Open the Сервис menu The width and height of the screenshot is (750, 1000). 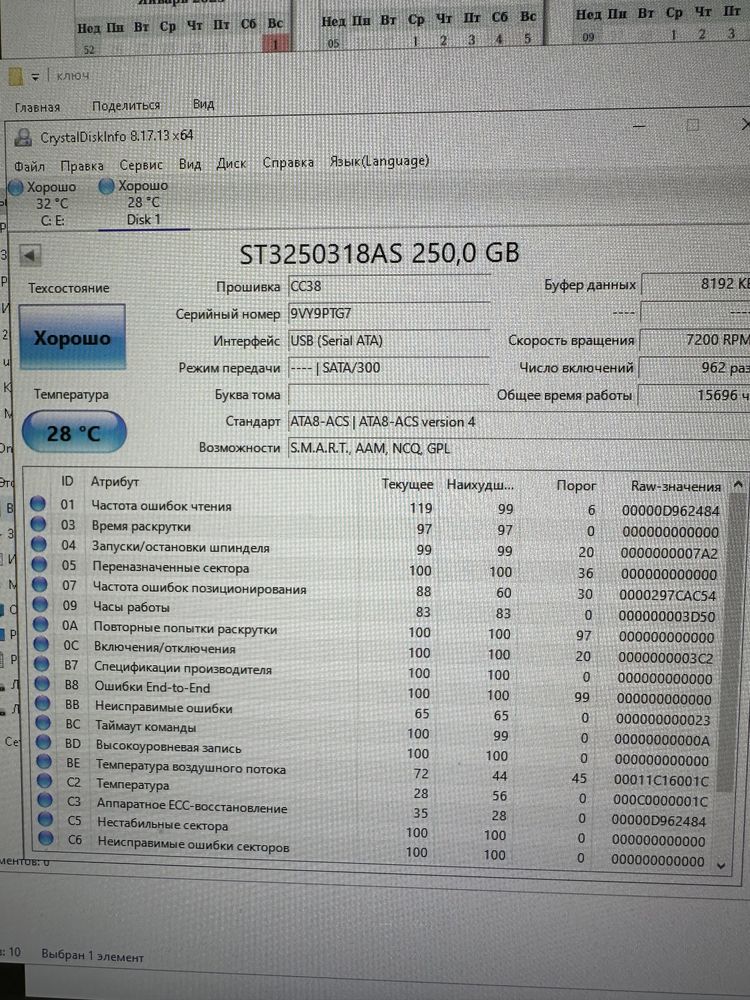point(141,165)
